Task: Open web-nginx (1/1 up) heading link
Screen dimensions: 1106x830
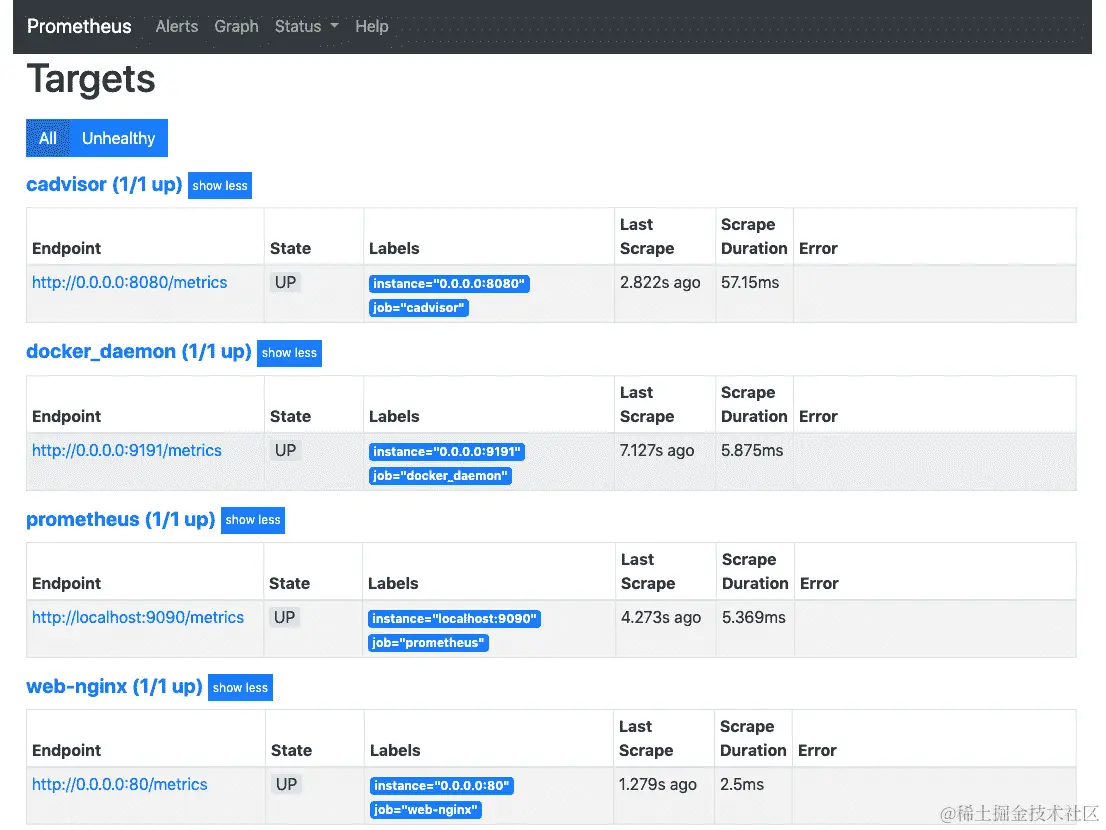Action: tap(114, 687)
